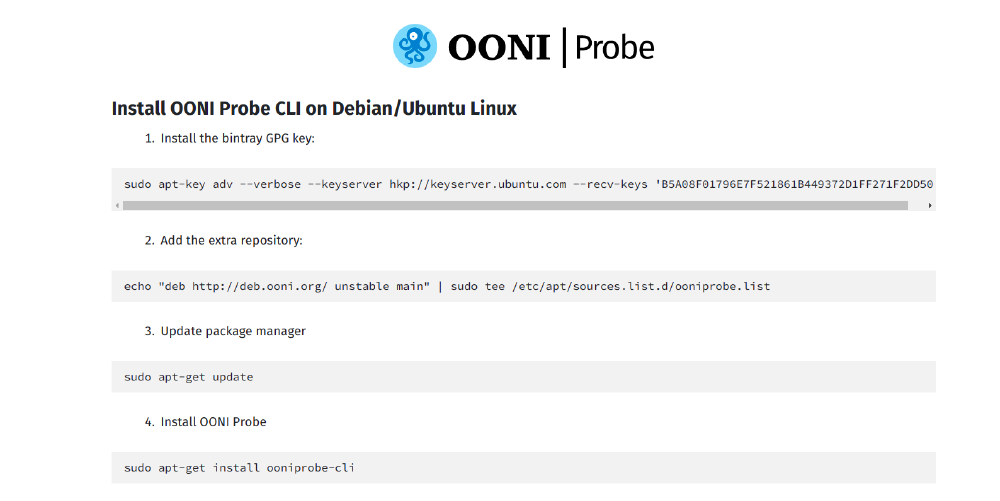Click the http://deb.ooni.org/ URL in the echo command
The height and width of the screenshot is (501, 1000).
[x=259, y=286]
